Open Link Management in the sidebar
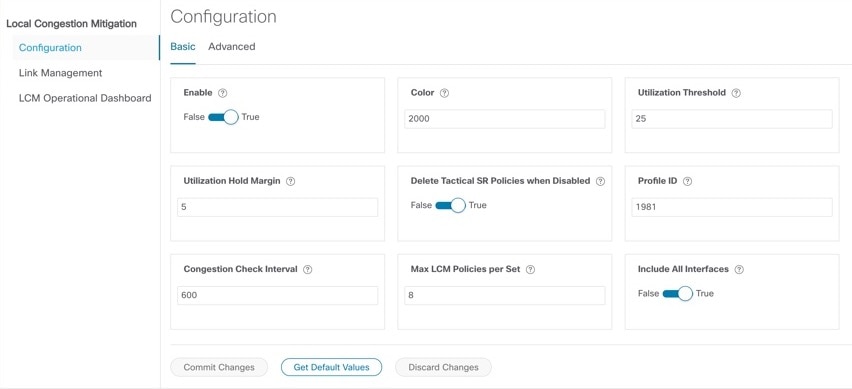This screenshot has height=389, width=852. pos(60,73)
